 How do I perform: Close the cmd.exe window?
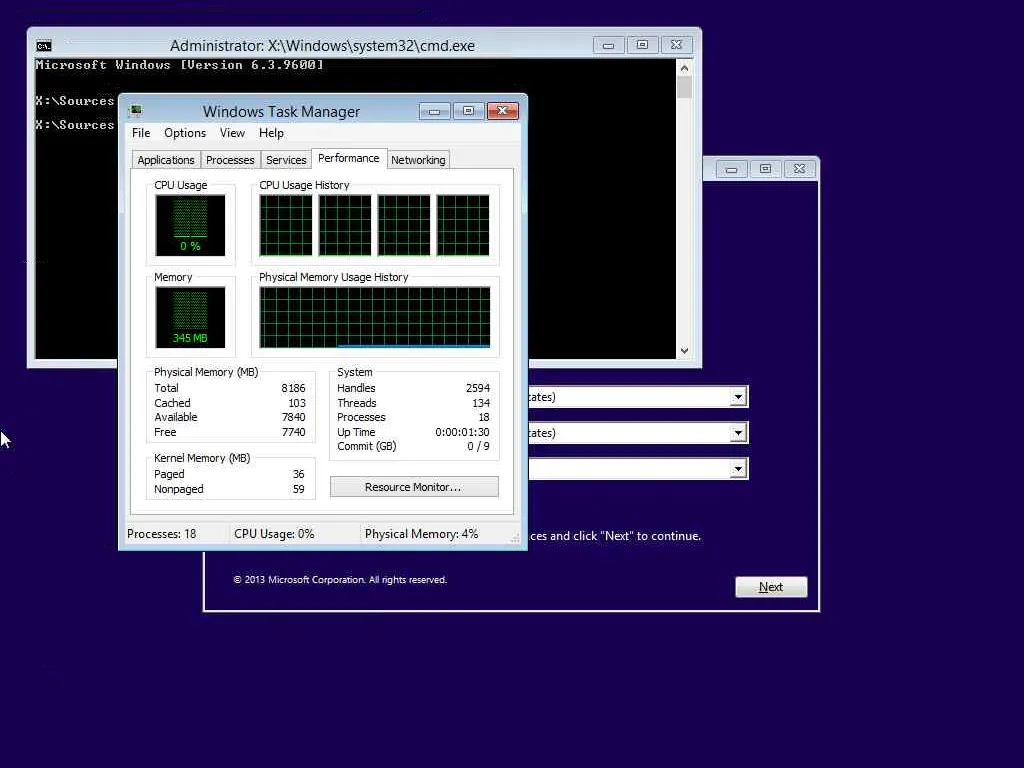pyautogui.click(x=677, y=45)
